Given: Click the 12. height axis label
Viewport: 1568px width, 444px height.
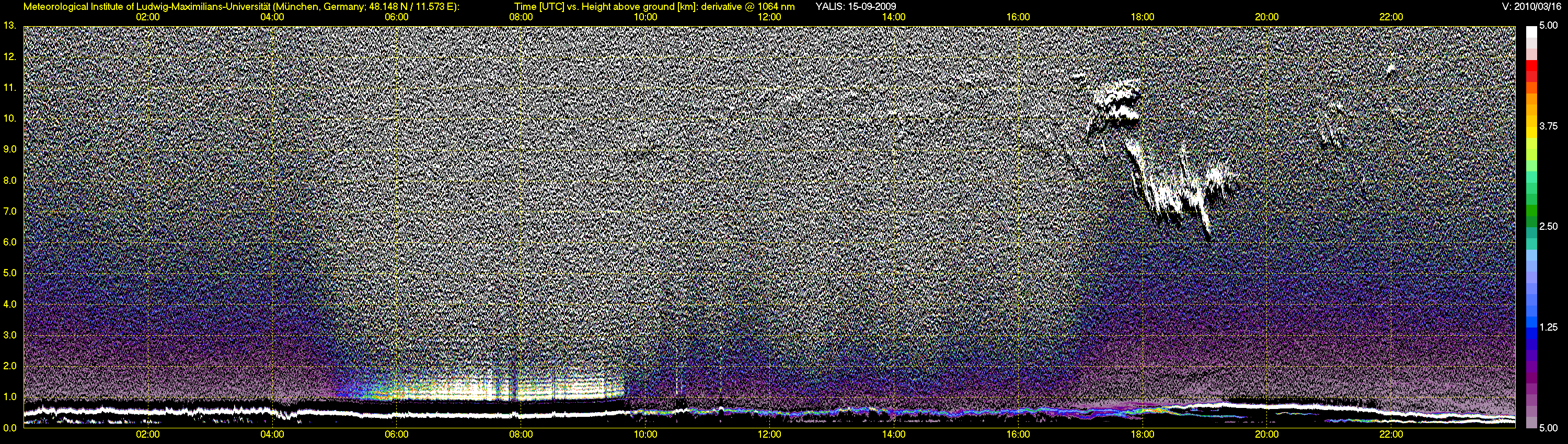Looking at the screenshot, I should point(9,56).
